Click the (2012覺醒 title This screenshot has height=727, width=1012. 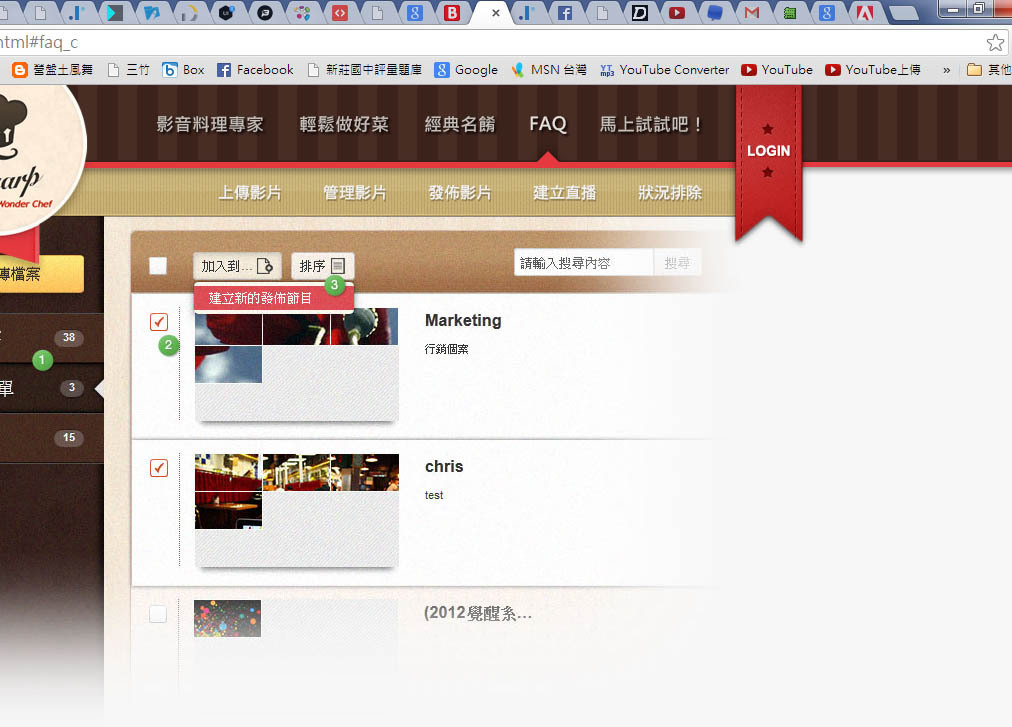coord(478,613)
